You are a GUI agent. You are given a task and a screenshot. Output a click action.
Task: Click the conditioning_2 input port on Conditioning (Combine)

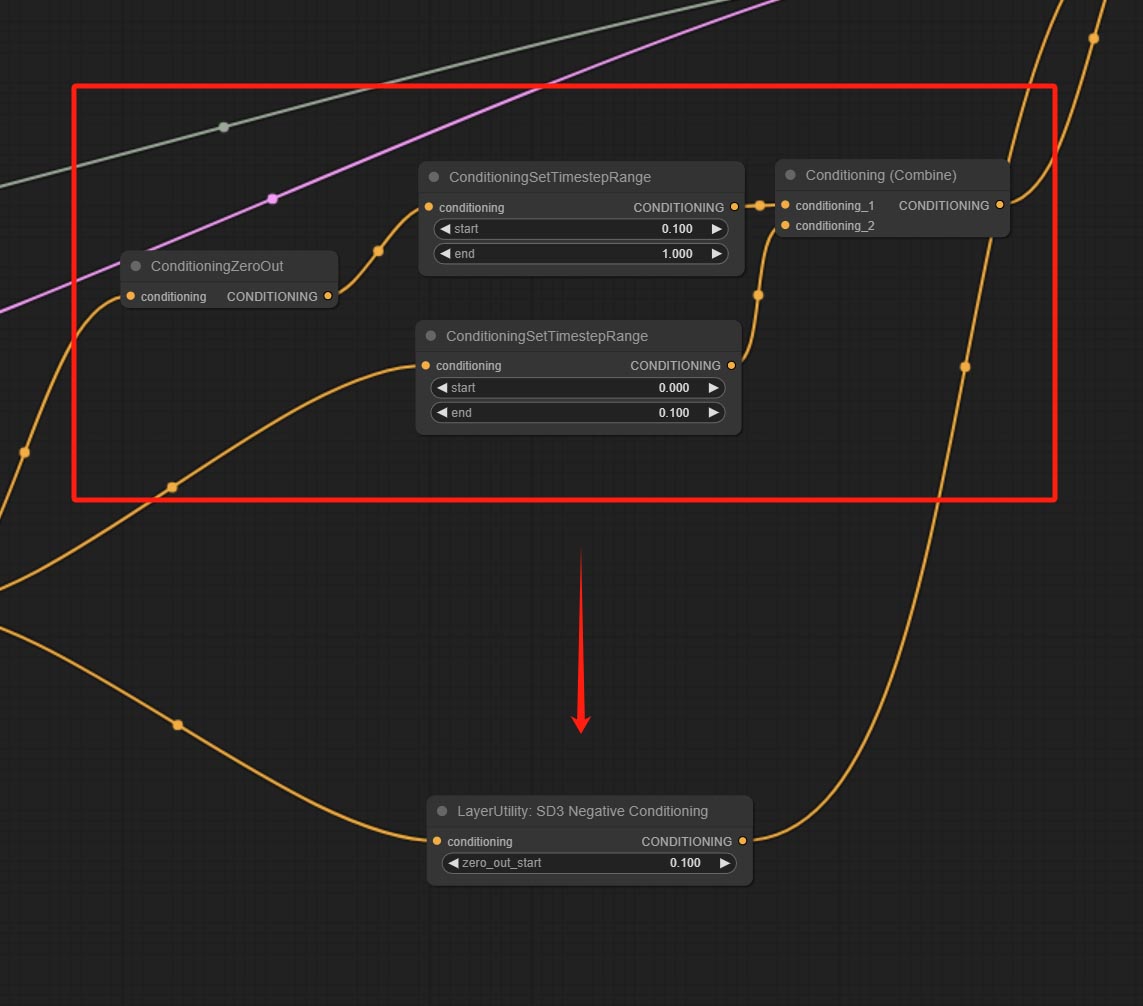click(785, 226)
